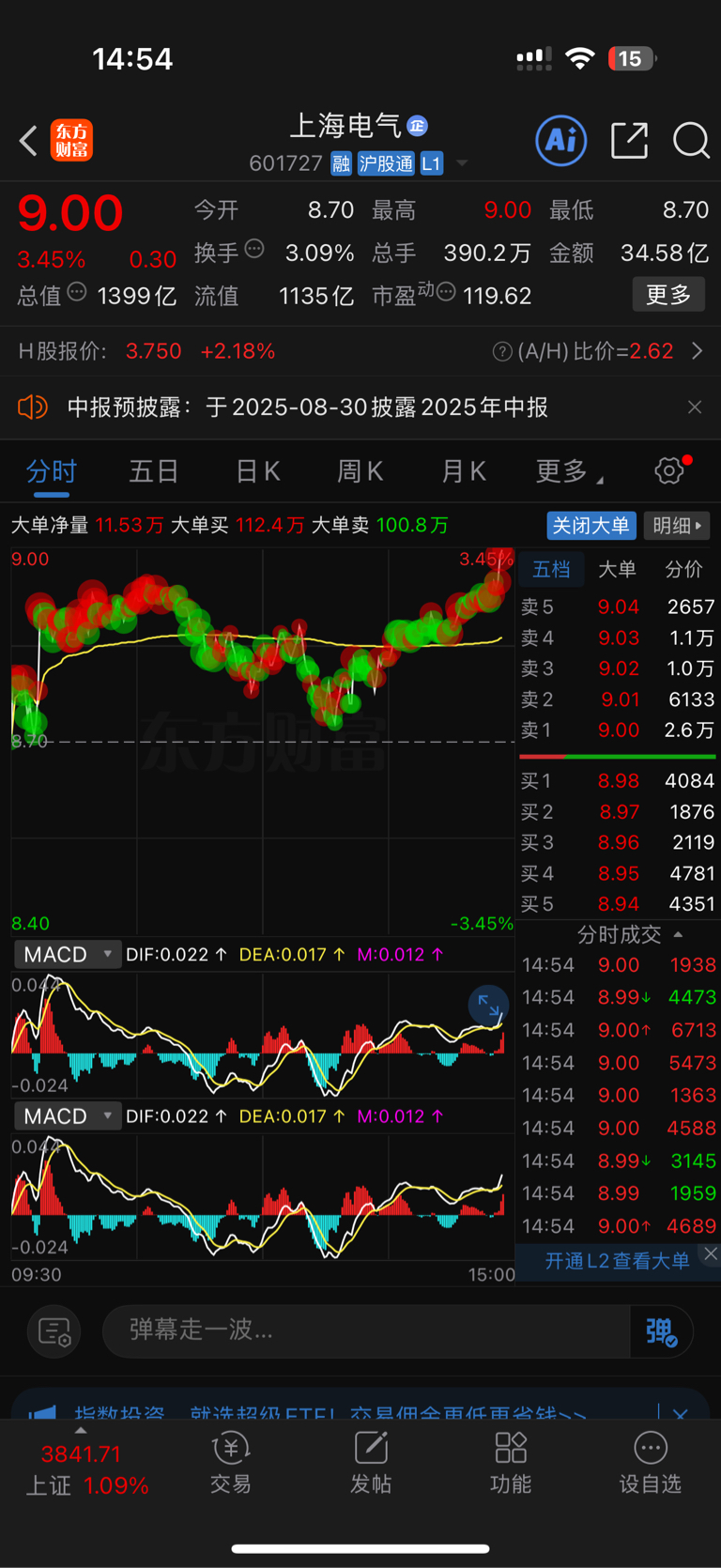The image size is (721, 1568).
Task: Open 明细 details arrow button
Action: pos(678,525)
